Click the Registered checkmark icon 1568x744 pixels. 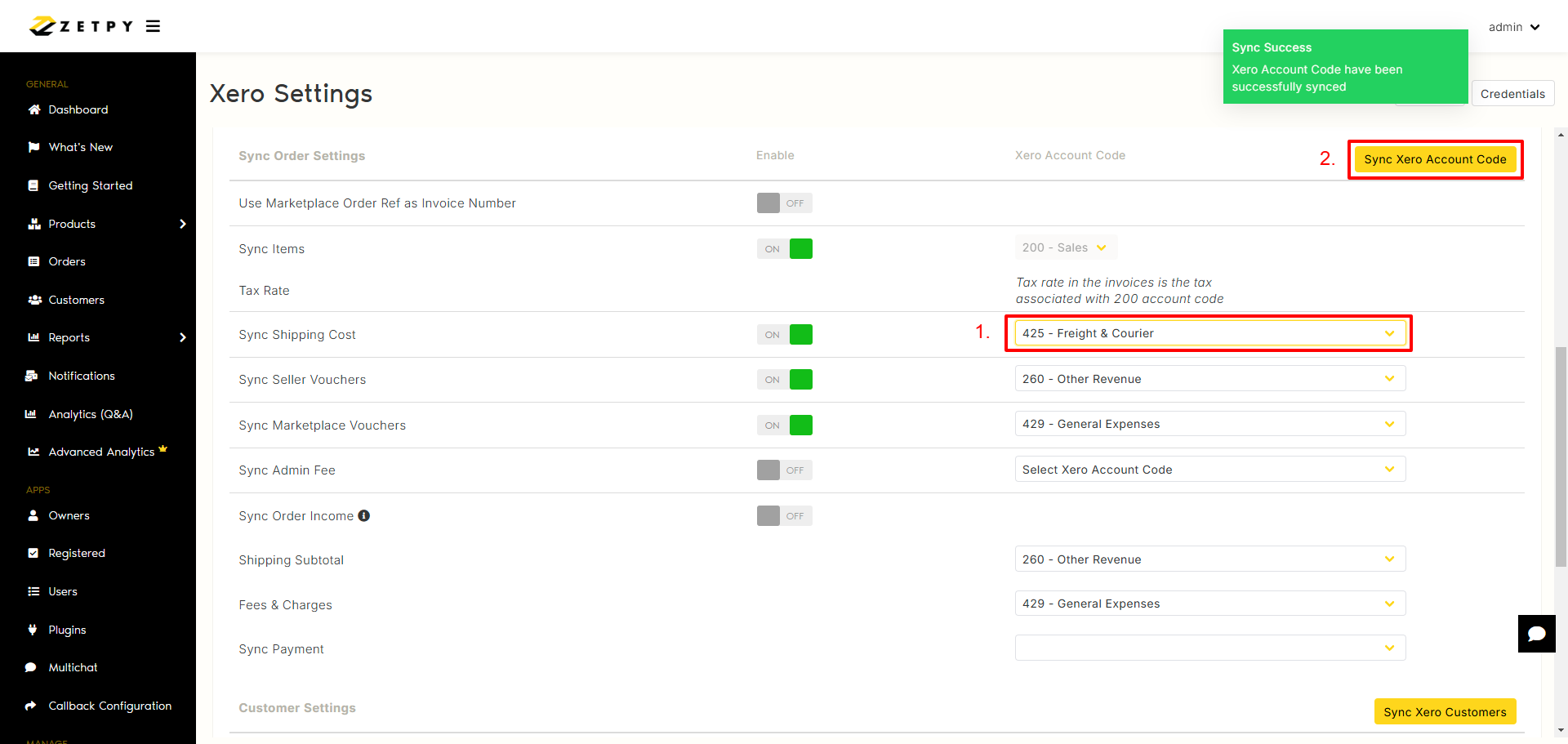coord(33,553)
